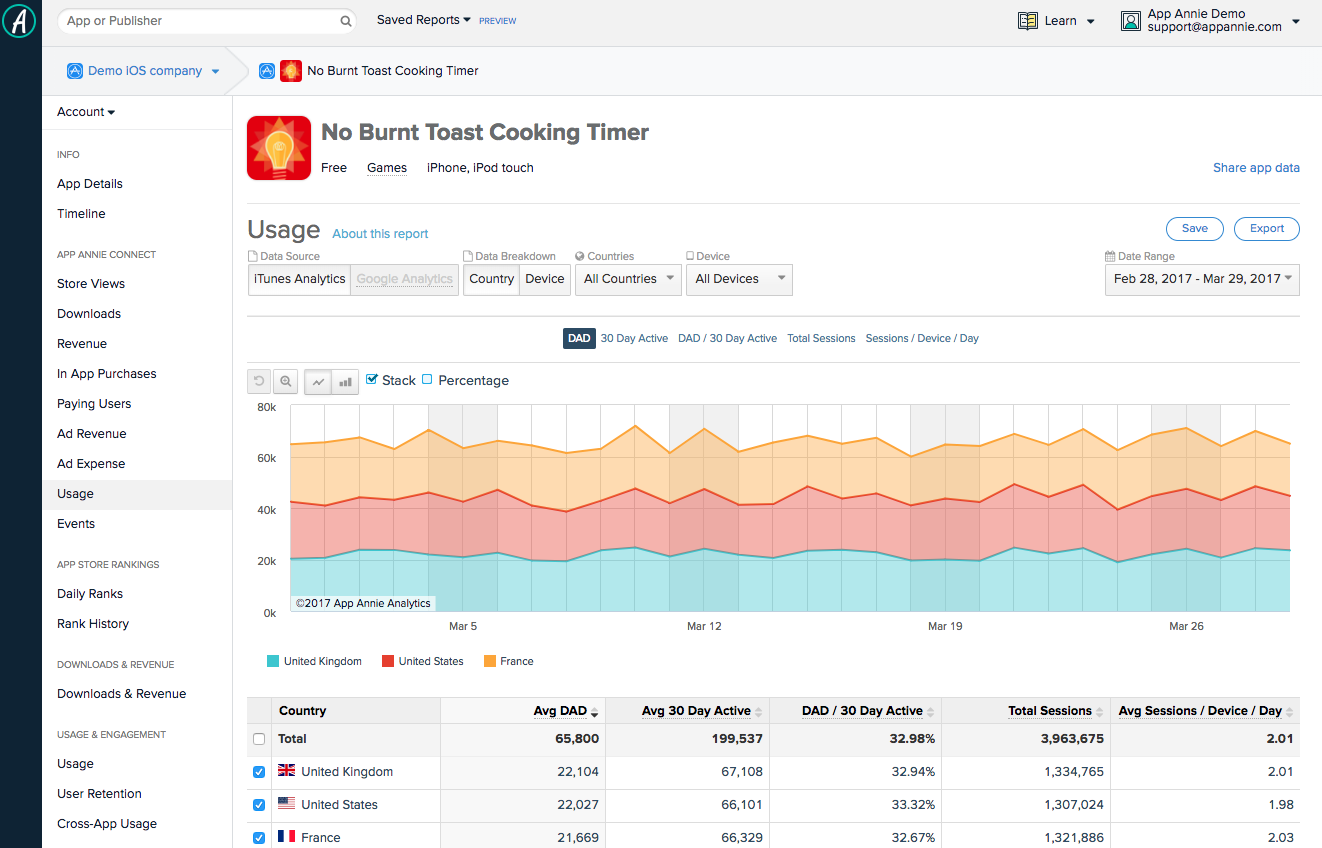Expand the Saved Reports menu

424,20
